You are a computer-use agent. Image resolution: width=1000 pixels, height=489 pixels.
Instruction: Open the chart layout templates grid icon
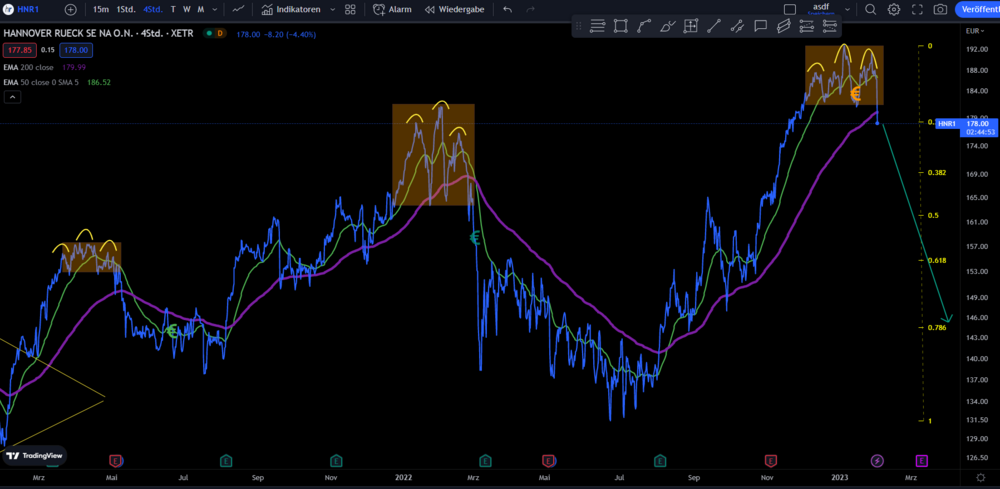(350, 9)
